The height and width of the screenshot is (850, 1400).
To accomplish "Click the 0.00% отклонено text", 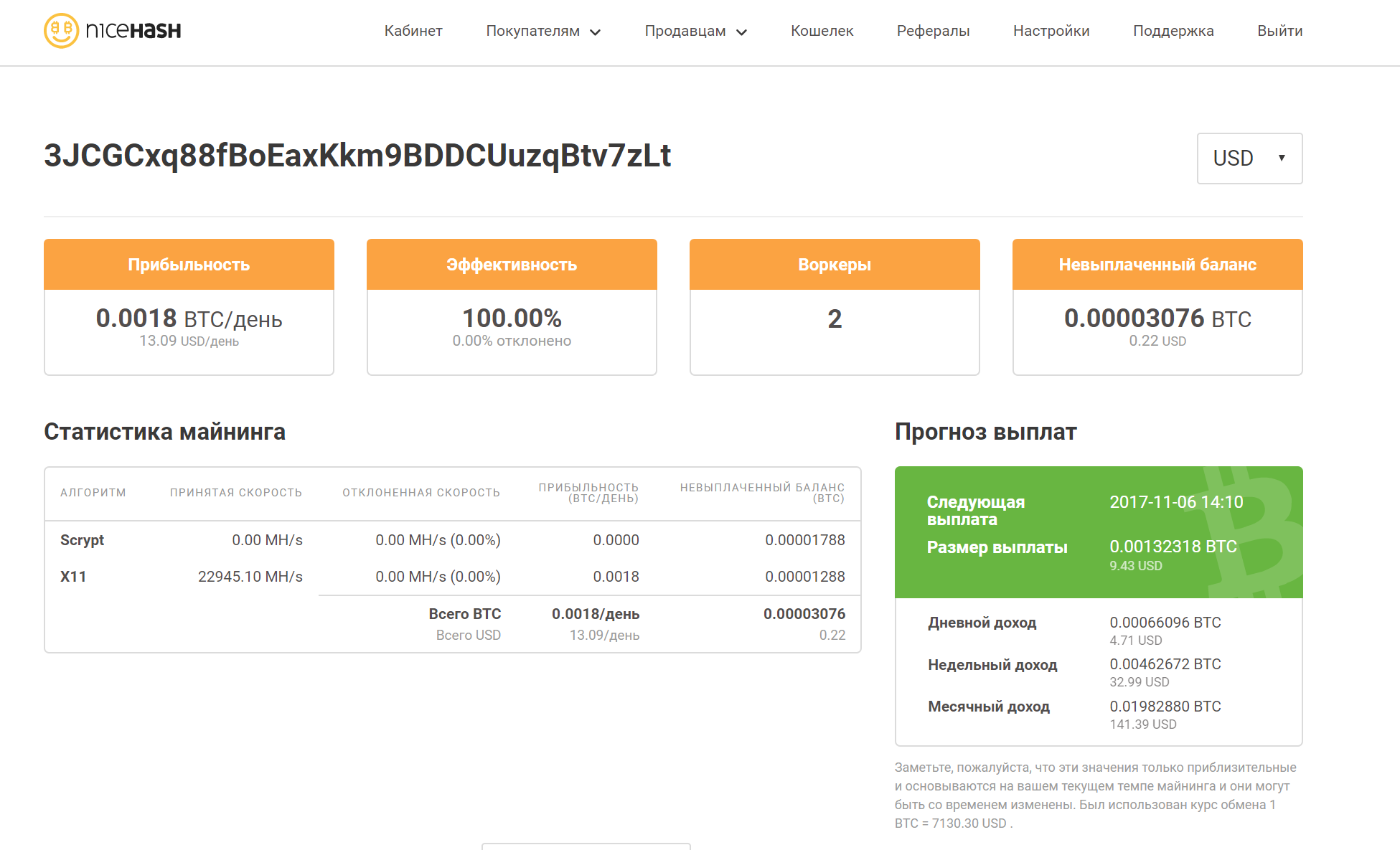I will [x=512, y=341].
